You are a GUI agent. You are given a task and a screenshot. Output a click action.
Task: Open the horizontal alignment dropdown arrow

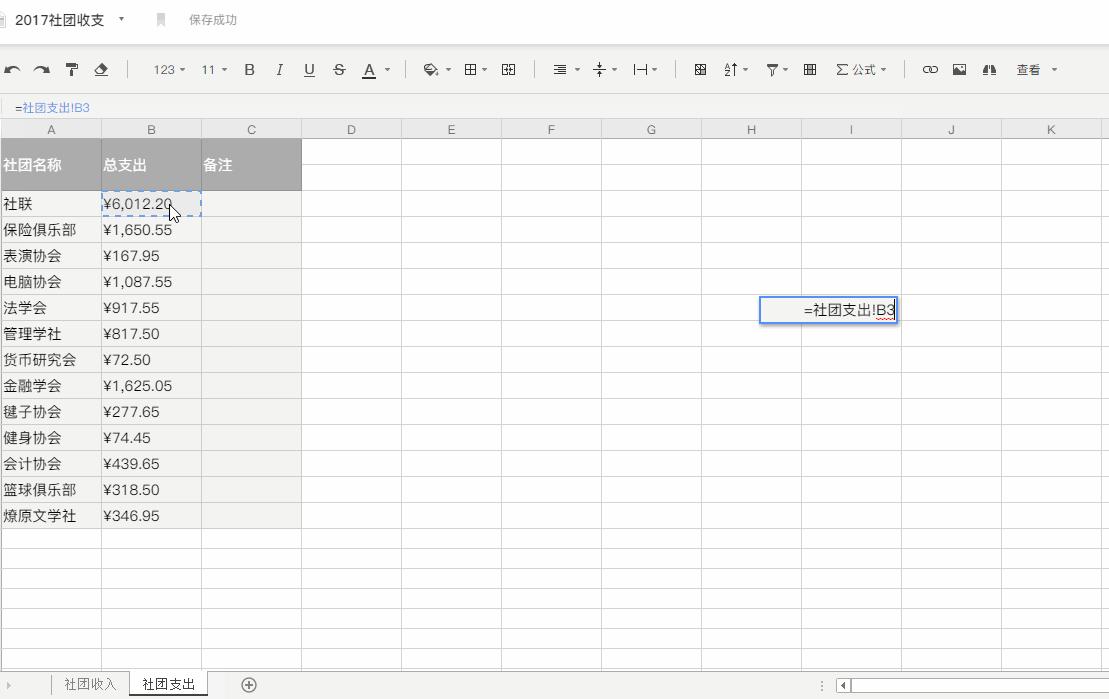[577, 69]
